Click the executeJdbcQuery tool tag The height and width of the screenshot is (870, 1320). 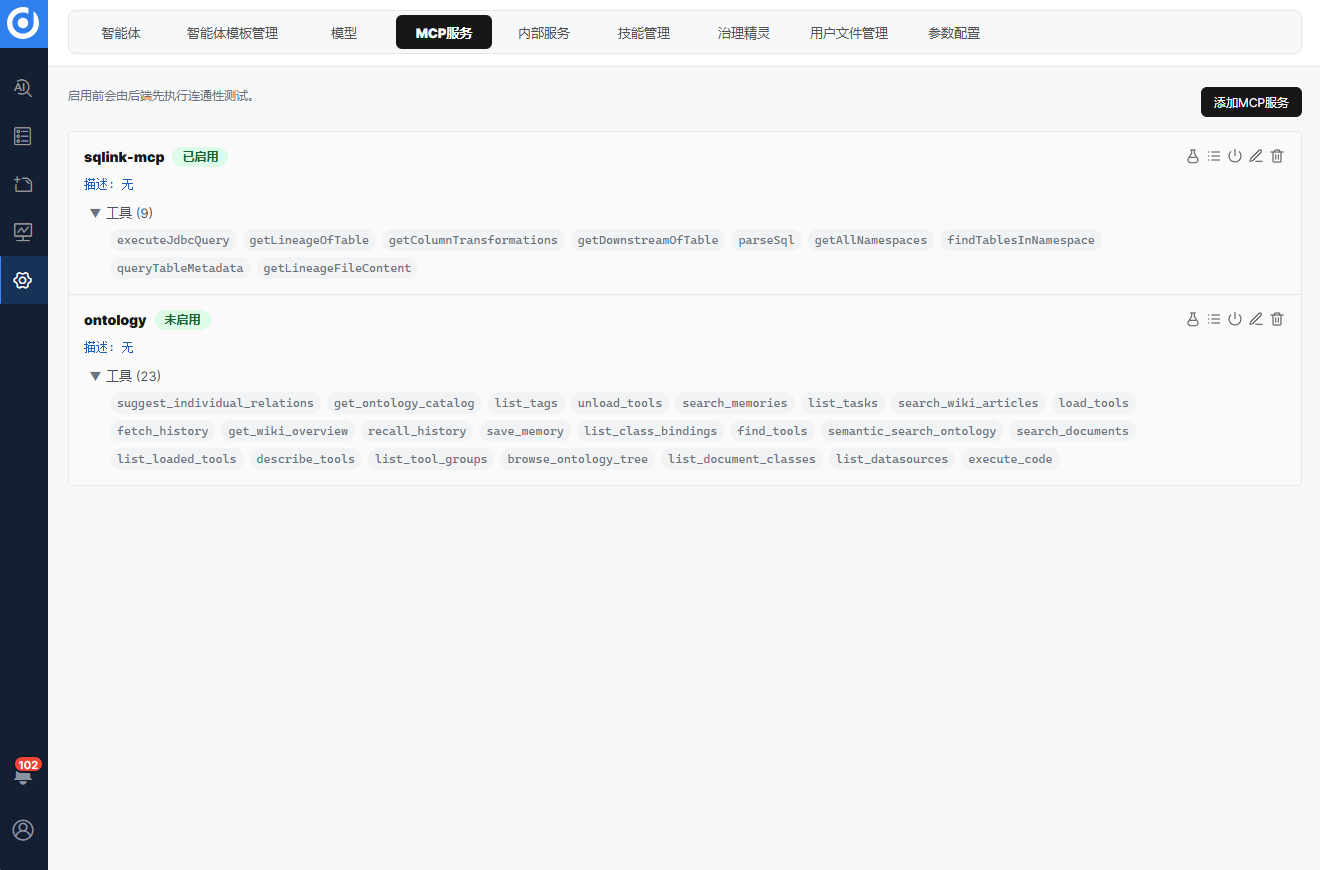[173, 240]
